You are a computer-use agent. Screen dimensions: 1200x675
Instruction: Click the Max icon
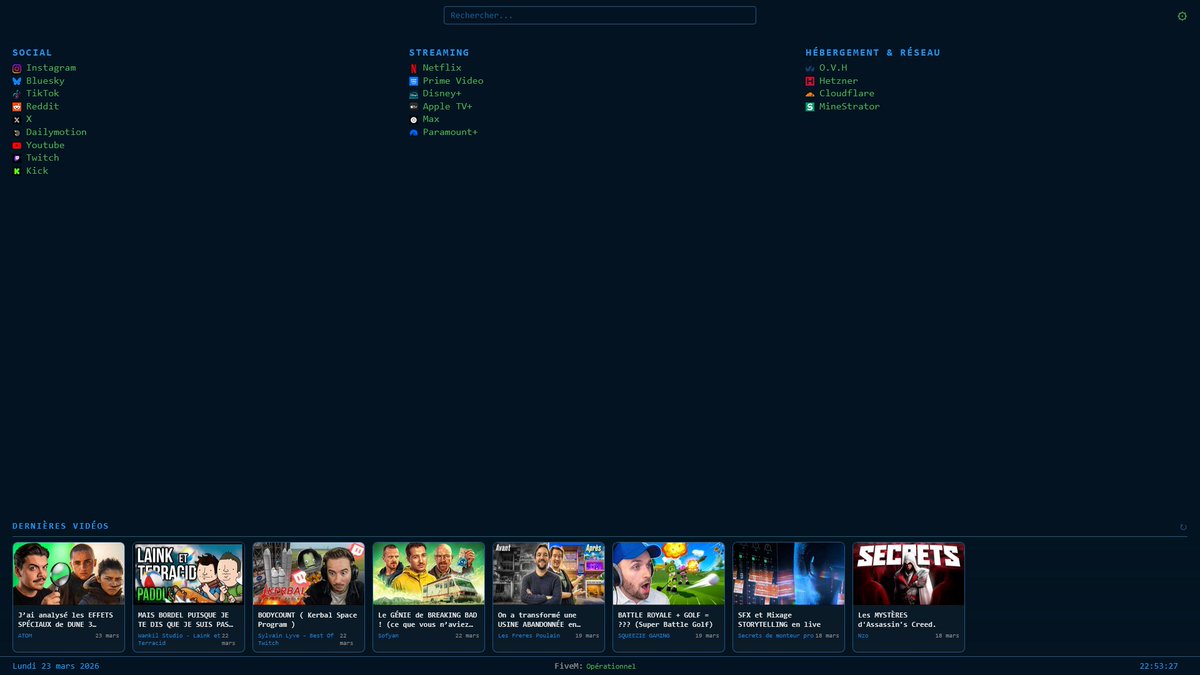(x=413, y=120)
